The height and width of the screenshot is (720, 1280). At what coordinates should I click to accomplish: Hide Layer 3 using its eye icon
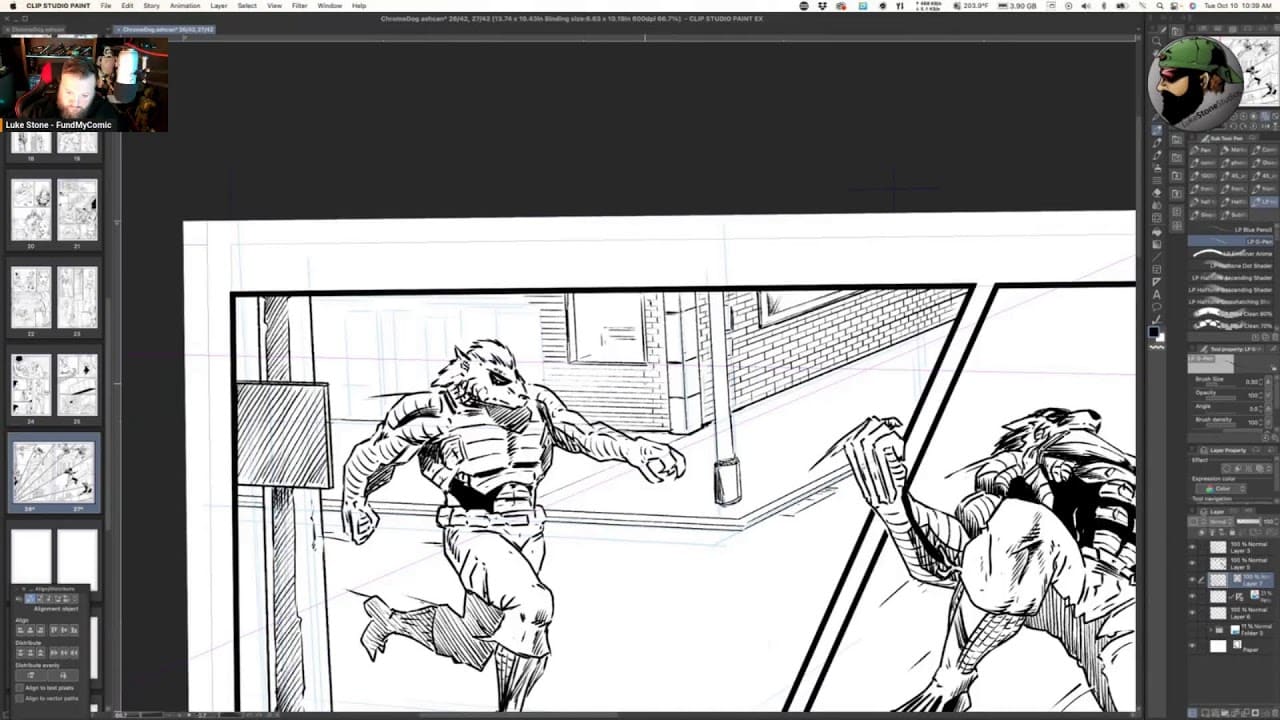pos(1191,548)
